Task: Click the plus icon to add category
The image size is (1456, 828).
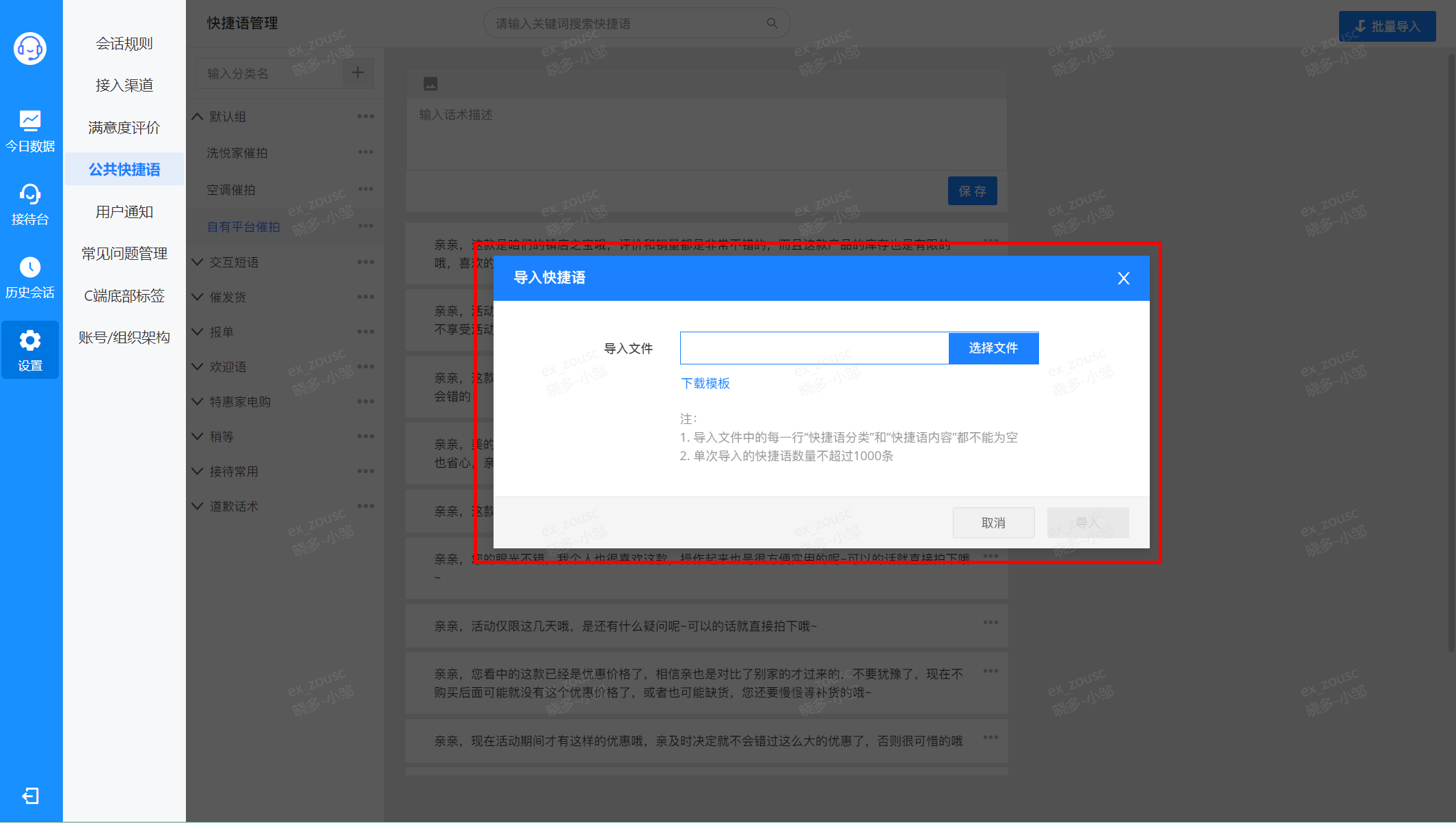Action: 358,72
